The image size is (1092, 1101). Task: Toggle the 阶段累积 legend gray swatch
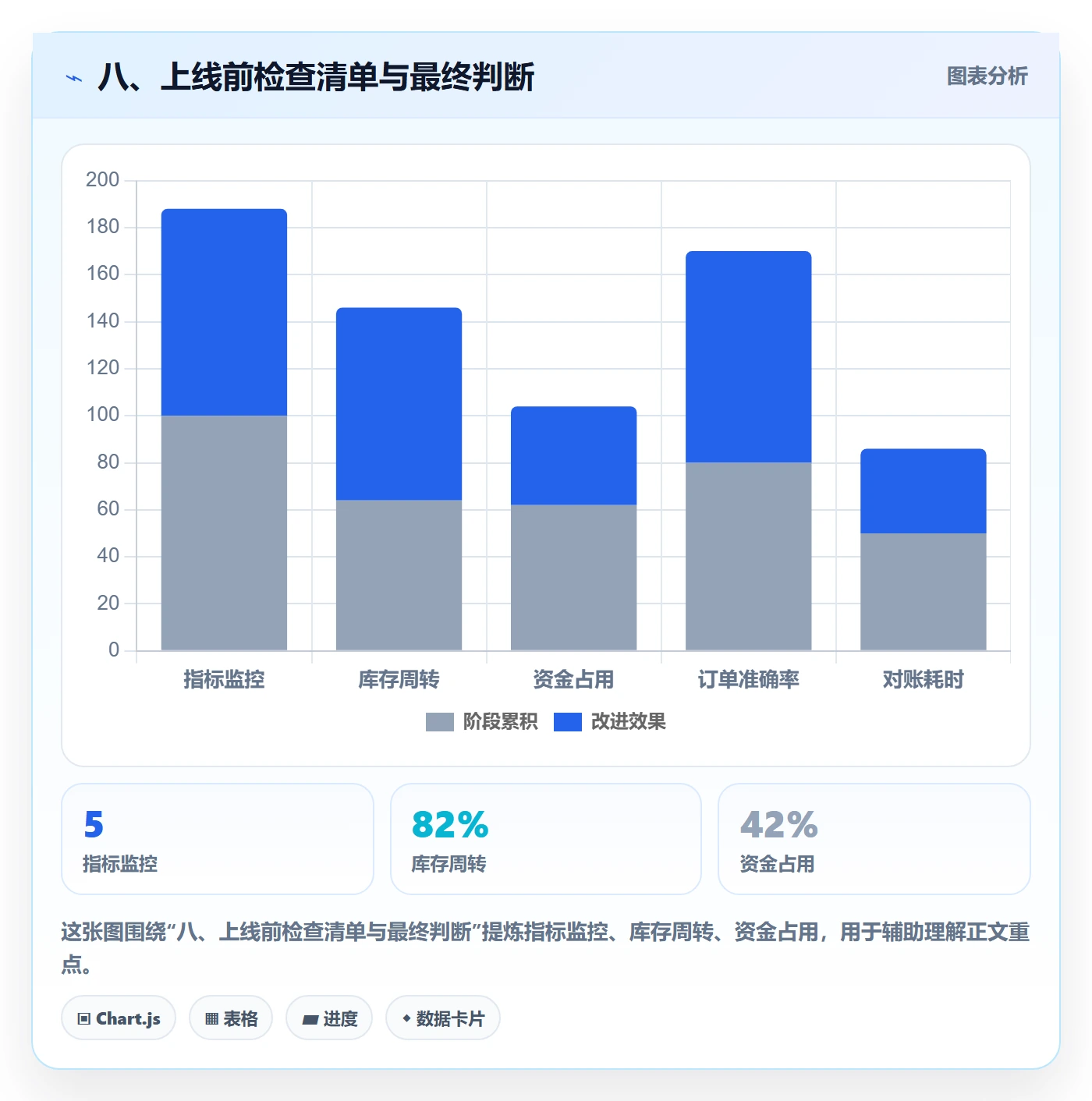click(439, 722)
